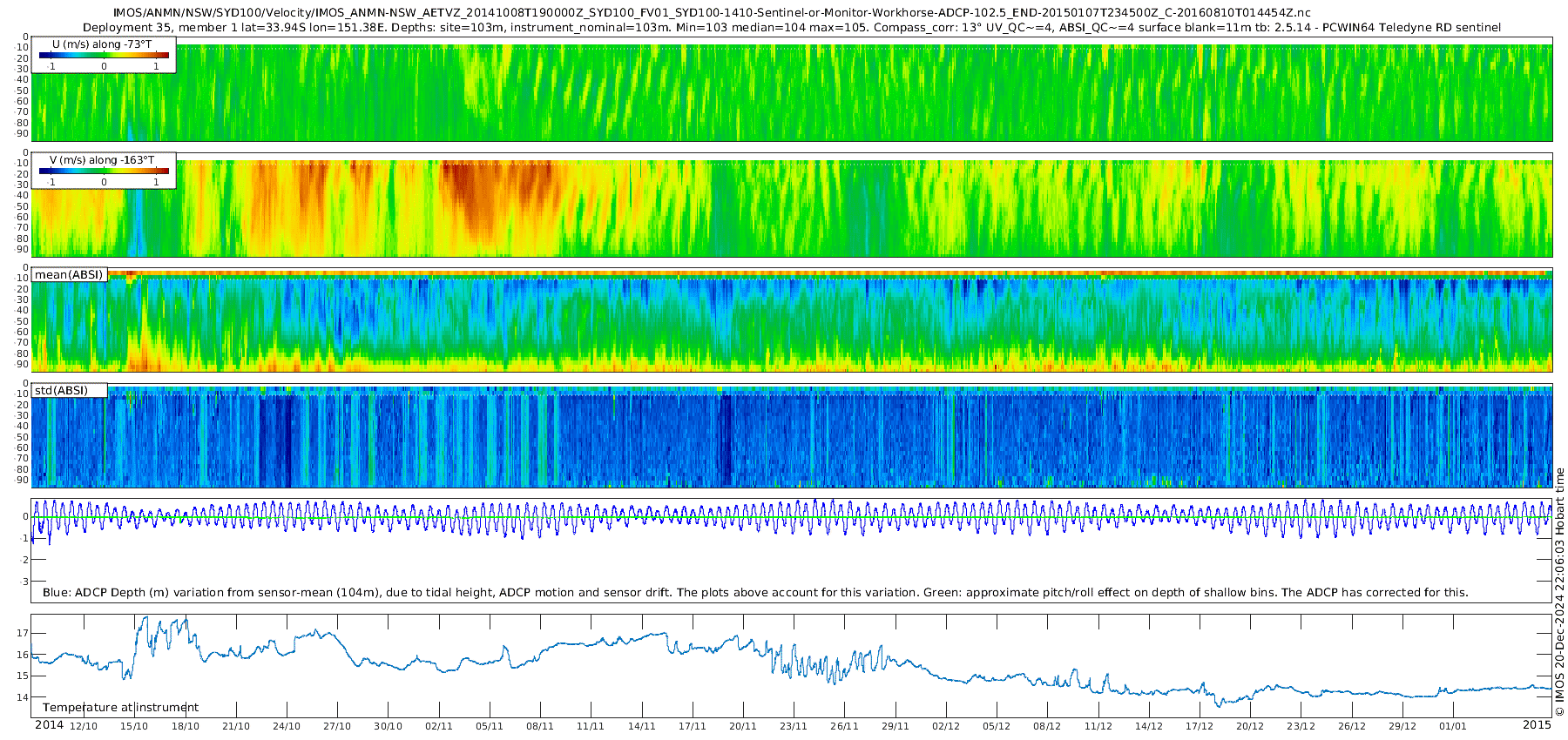Click the 2014 year label on time axis

49,725
